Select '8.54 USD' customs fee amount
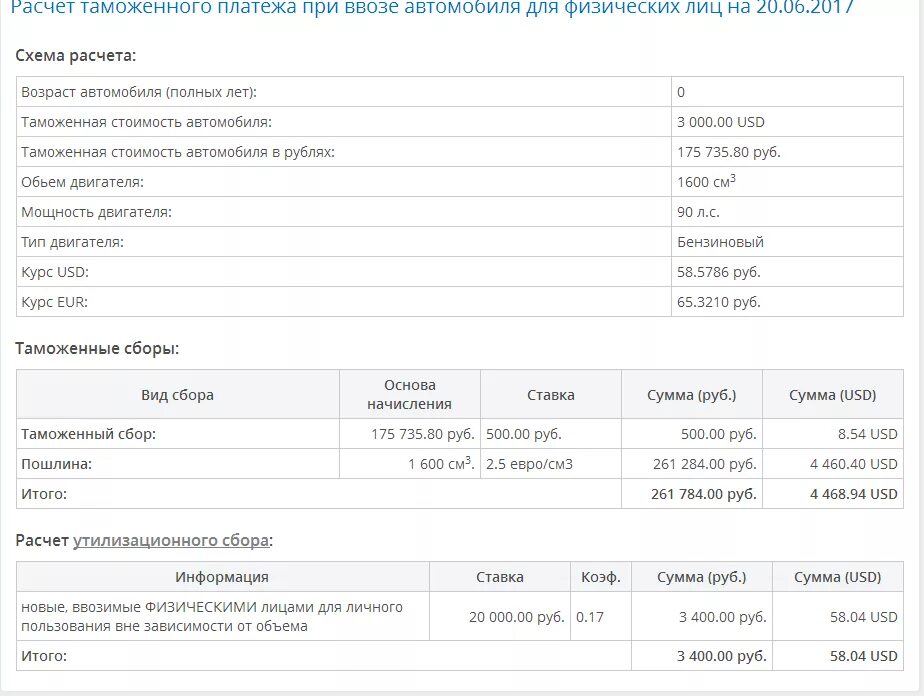 point(867,434)
